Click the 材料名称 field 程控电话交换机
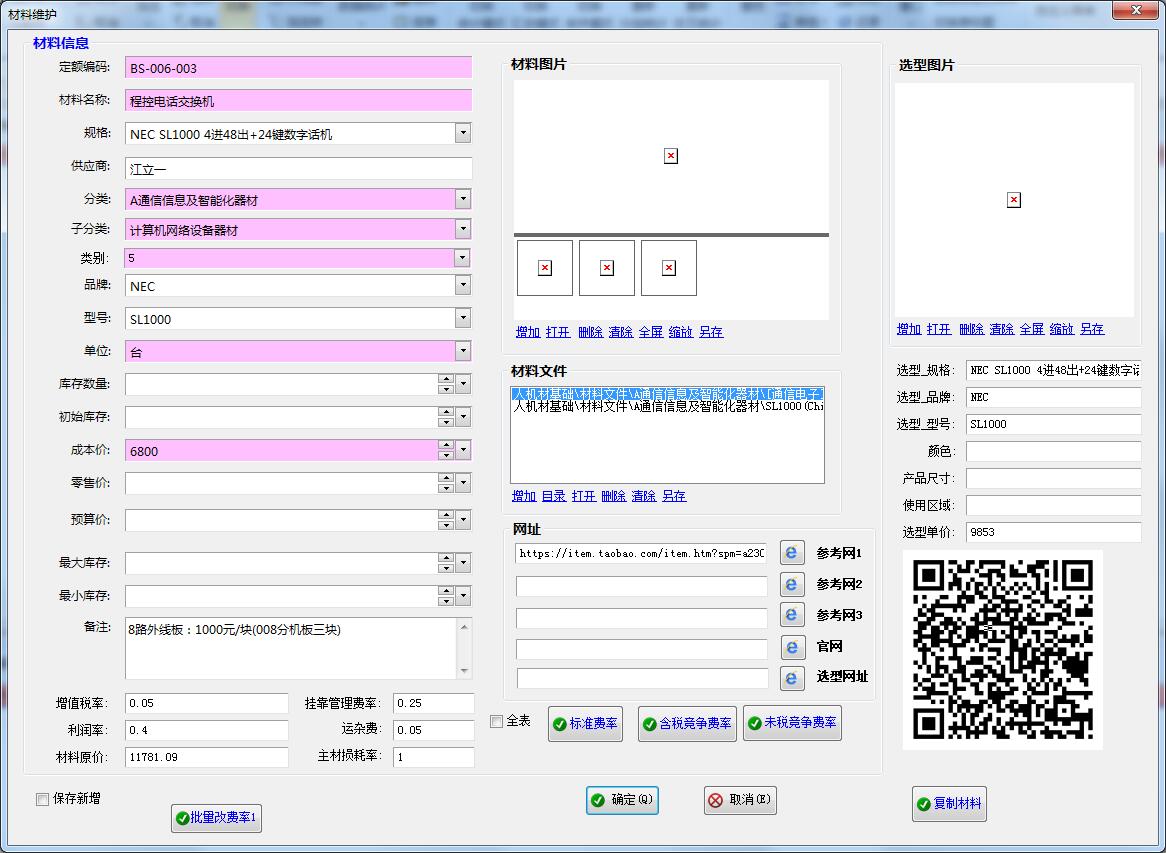This screenshot has width=1166, height=853. (298, 100)
